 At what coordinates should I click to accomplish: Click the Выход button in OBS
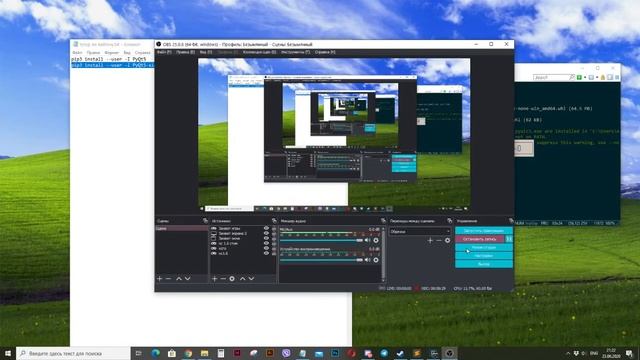pyautogui.click(x=484, y=264)
